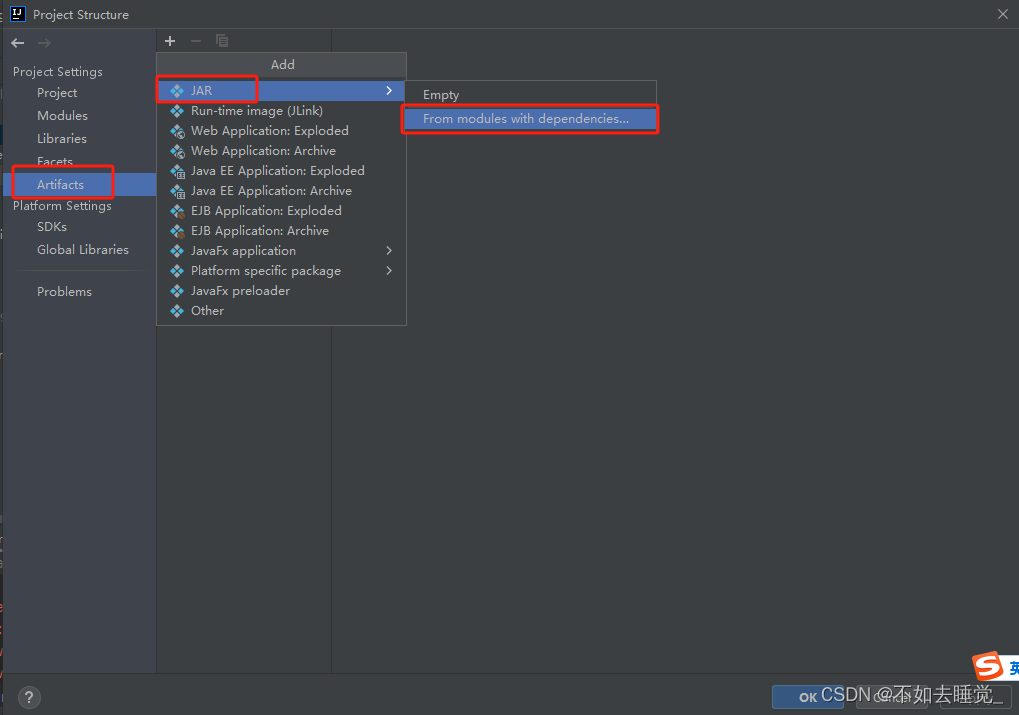Click the Platform specific package icon
This screenshot has width=1019, height=715.
177,271
